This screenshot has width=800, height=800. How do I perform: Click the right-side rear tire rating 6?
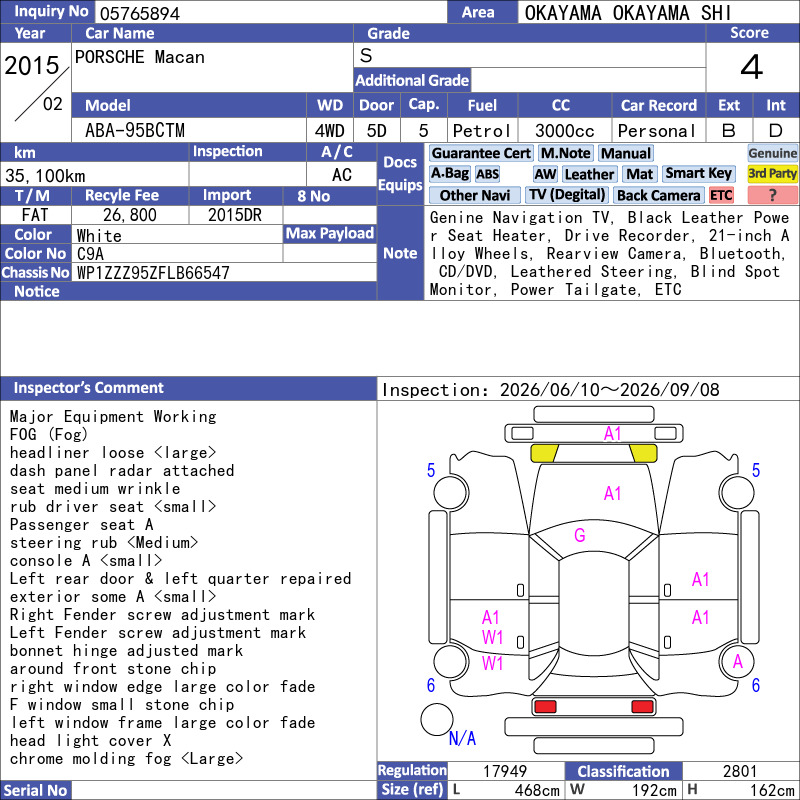pos(756,685)
